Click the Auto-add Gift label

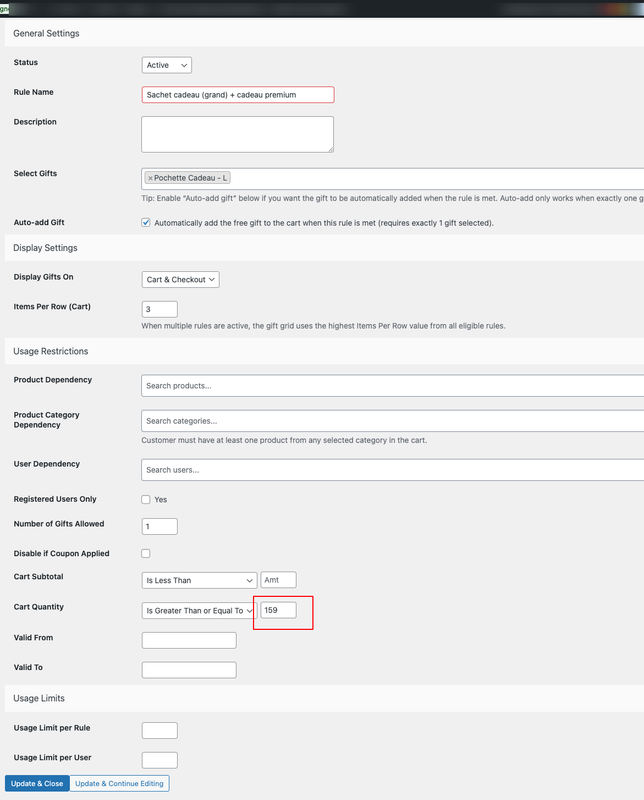point(39,222)
